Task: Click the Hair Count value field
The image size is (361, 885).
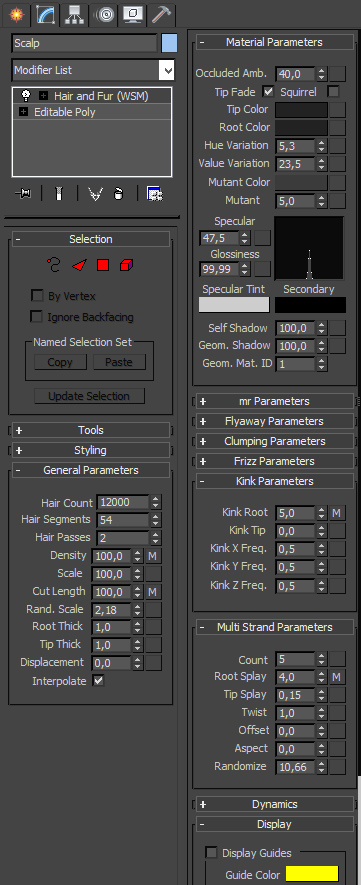Action: point(123,502)
